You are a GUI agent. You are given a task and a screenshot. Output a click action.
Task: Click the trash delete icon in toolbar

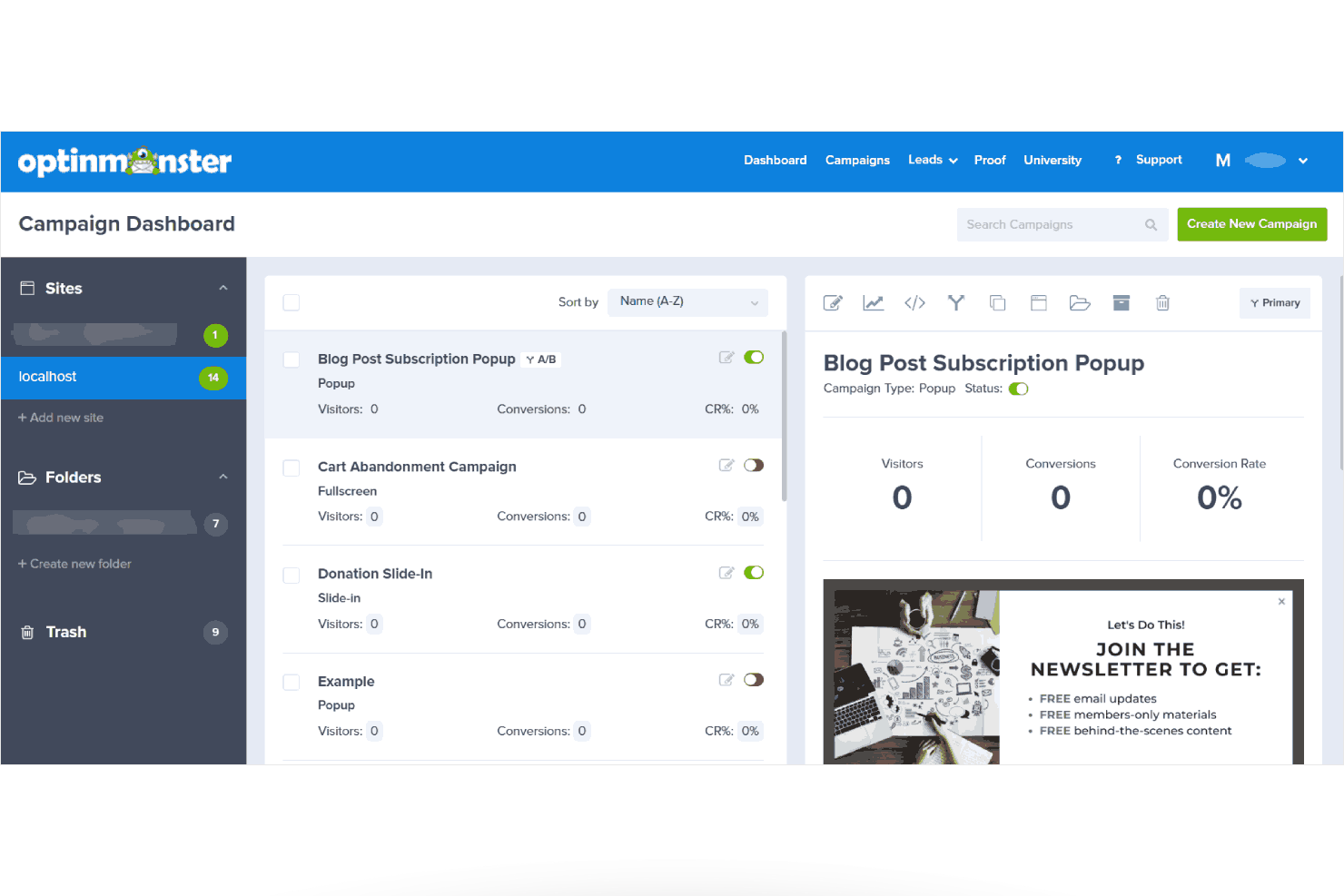tap(1162, 303)
